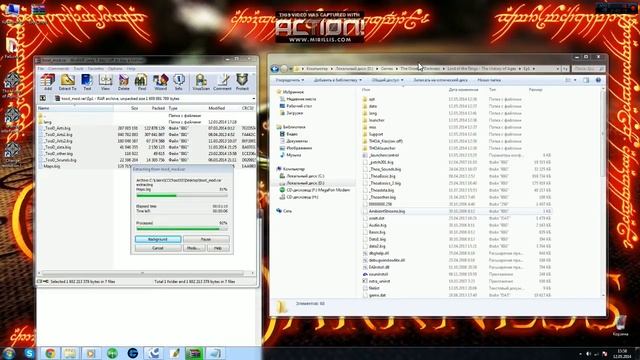Toggle the Explorer preview pane icon
The image size is (640, 360).
[586, 80]
